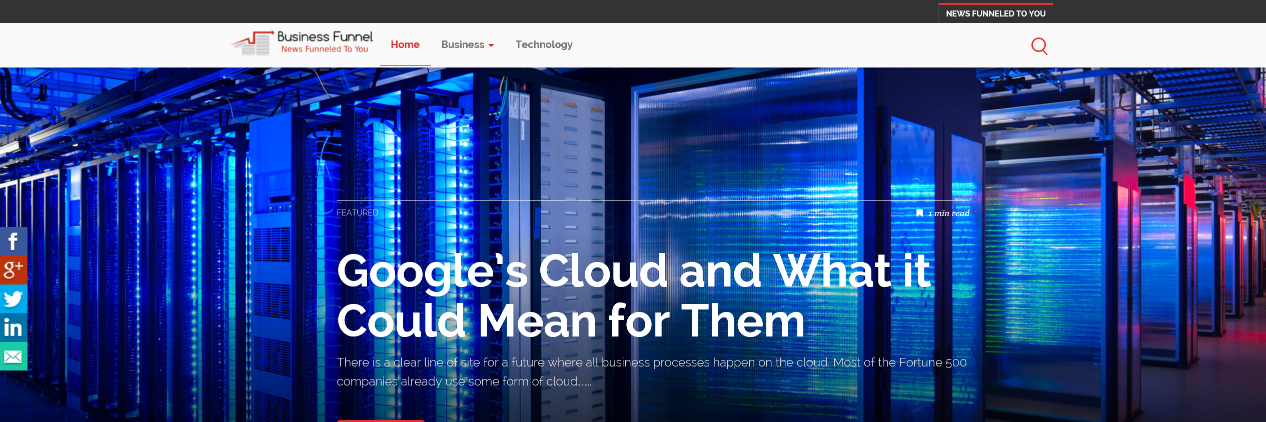This screenshot has height=422, width=1266.
Task: Go to the Home menu item
Action: coord(405,45)
